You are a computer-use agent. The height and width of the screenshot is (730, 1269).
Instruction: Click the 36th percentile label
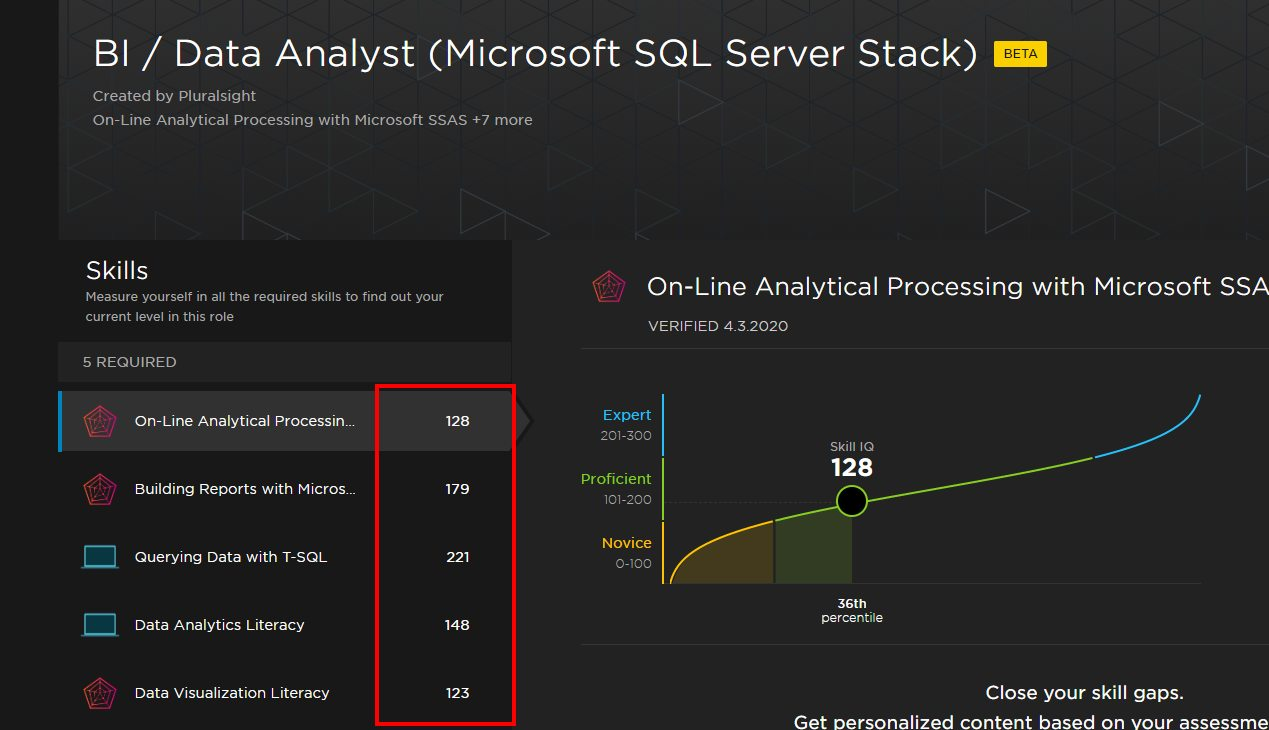pos(852,610)
